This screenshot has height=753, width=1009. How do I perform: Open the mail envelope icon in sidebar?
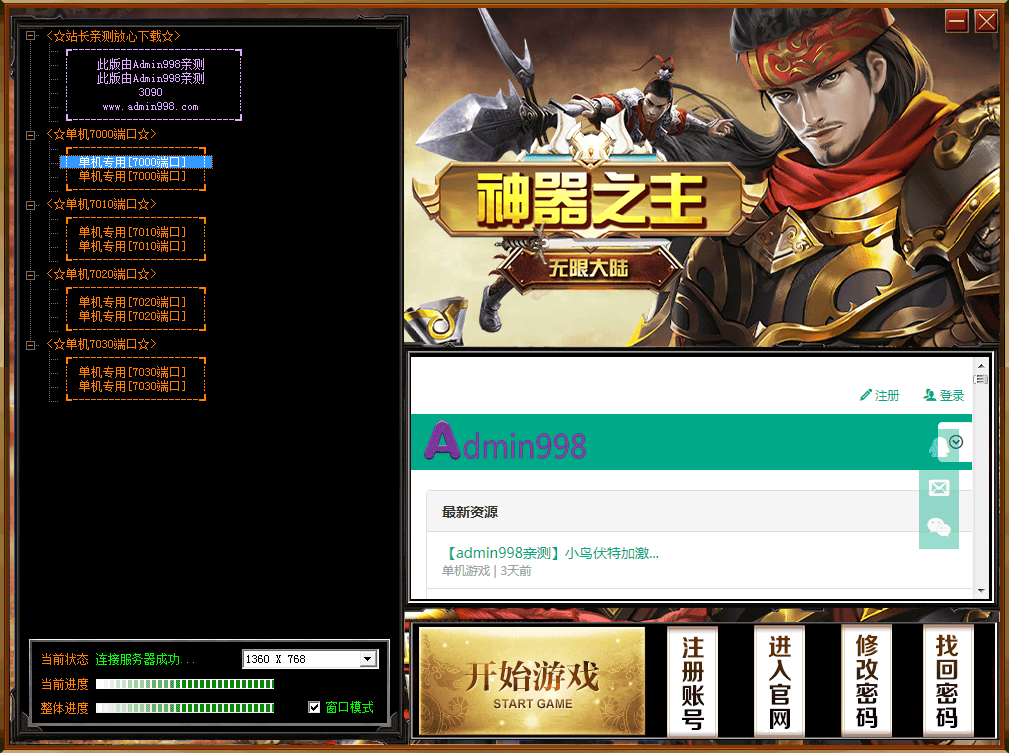(x=939, y=488)
